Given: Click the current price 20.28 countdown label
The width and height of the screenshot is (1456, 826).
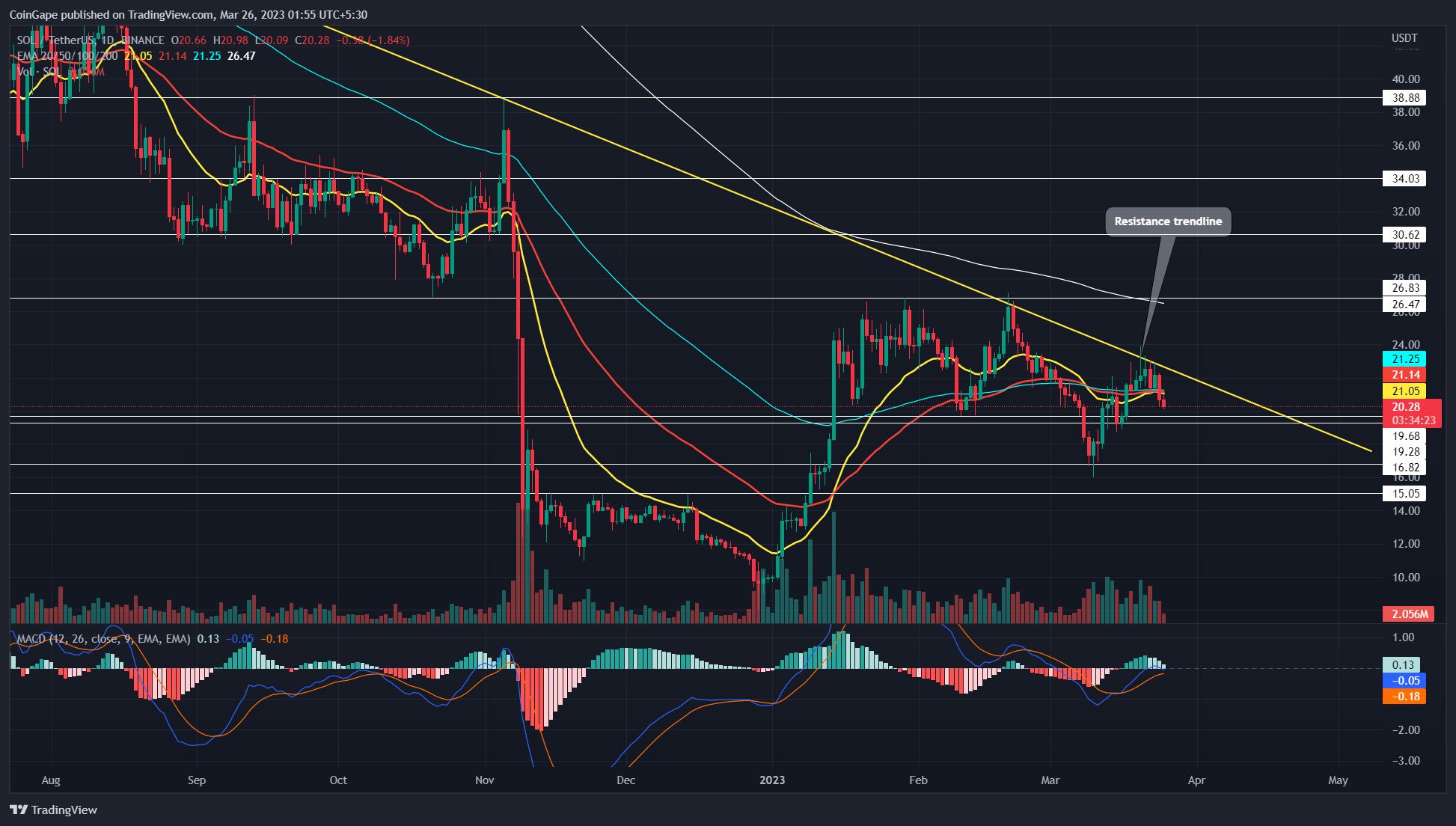Looking at the screenshot, I should (1411, 414).
